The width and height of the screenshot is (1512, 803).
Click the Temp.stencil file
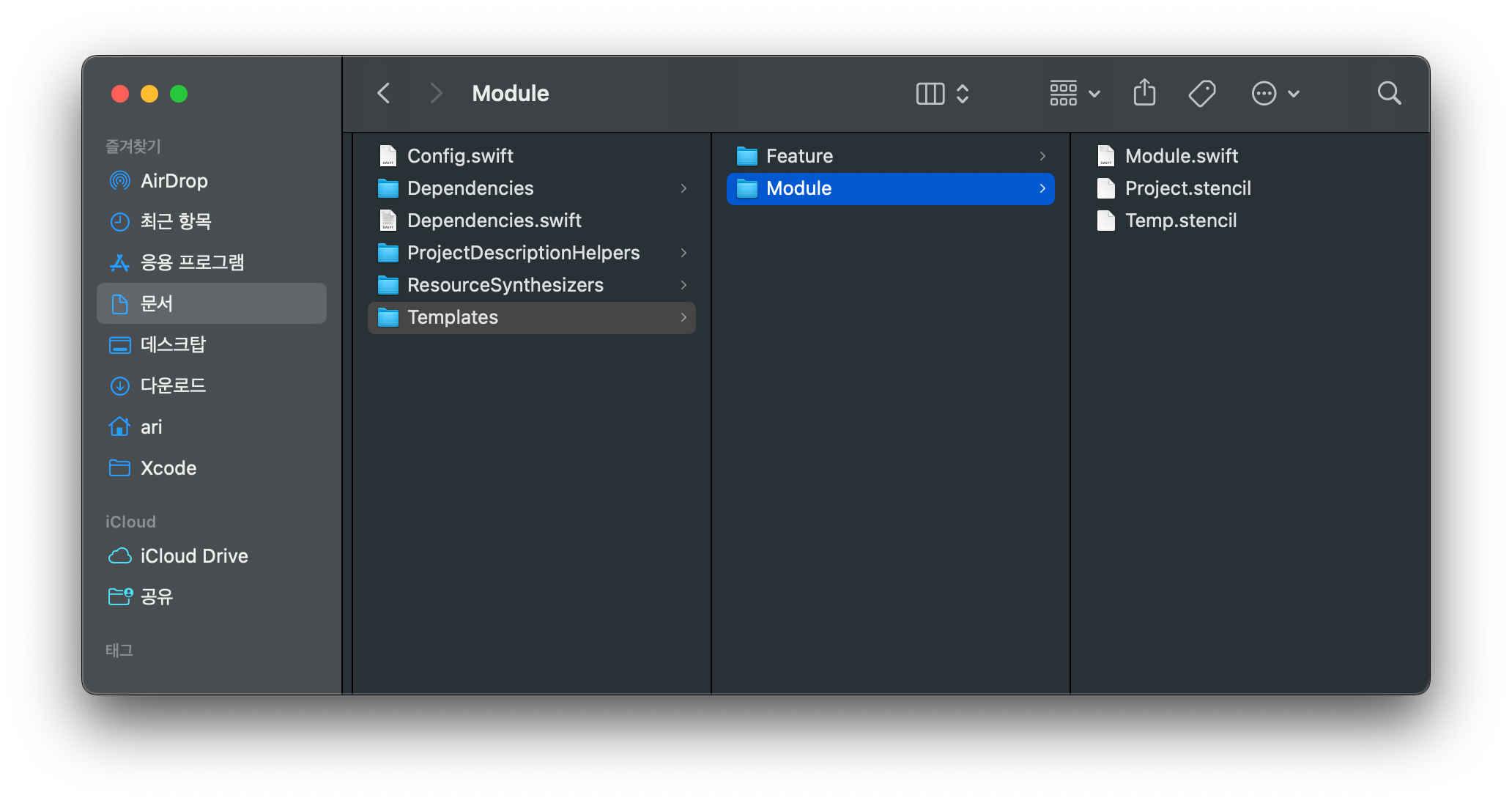click(1180, 221)
